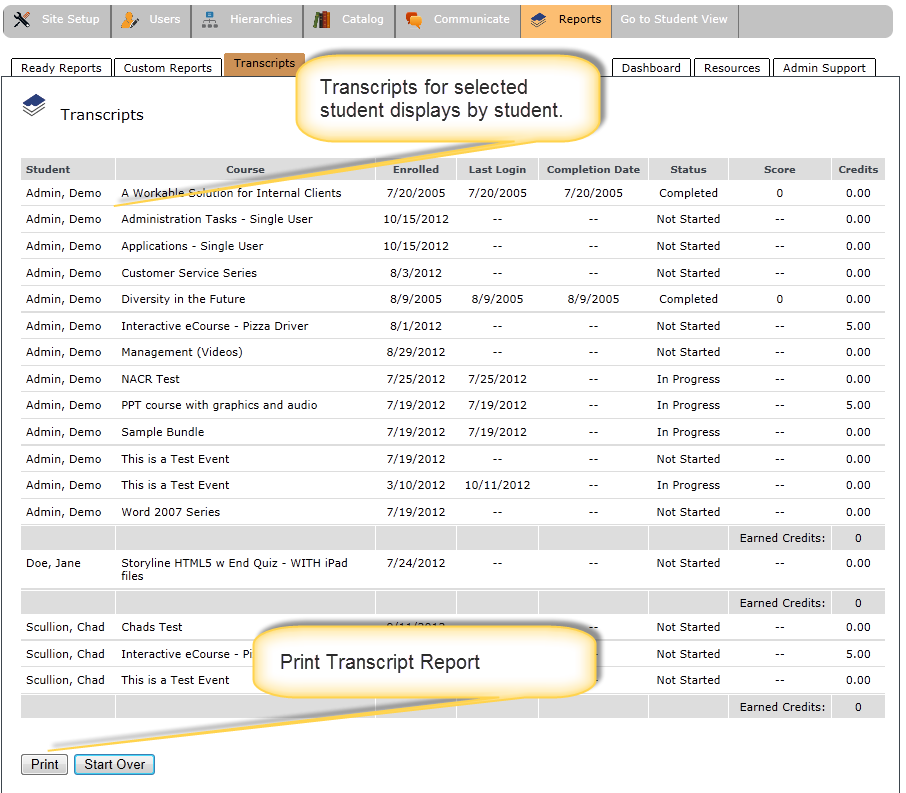Open the Reports menu
Image resolution: width=906 pixels, height=793 pixels.
(566, 21)
